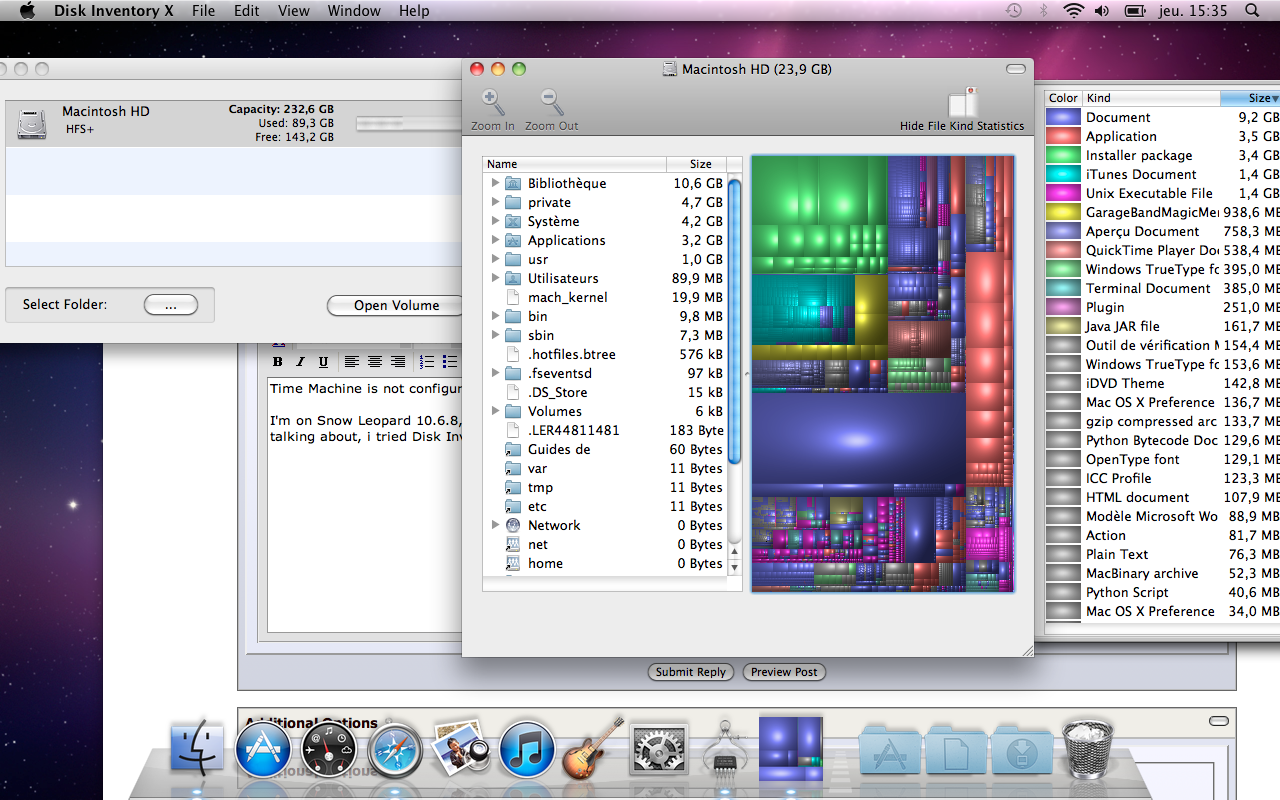Screen dimensions: 1280x800
Task: Click the Zoom In magnifier icon
Action: coord(493,102)
